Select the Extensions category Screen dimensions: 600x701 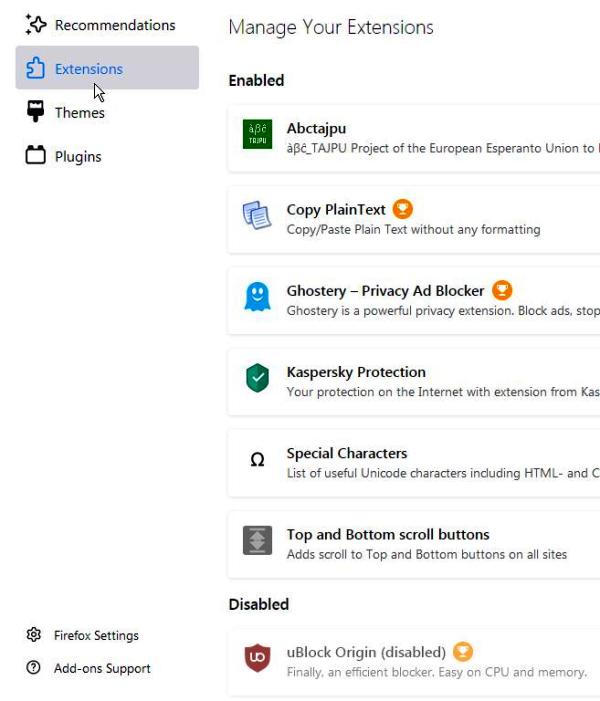pos(107,68)
